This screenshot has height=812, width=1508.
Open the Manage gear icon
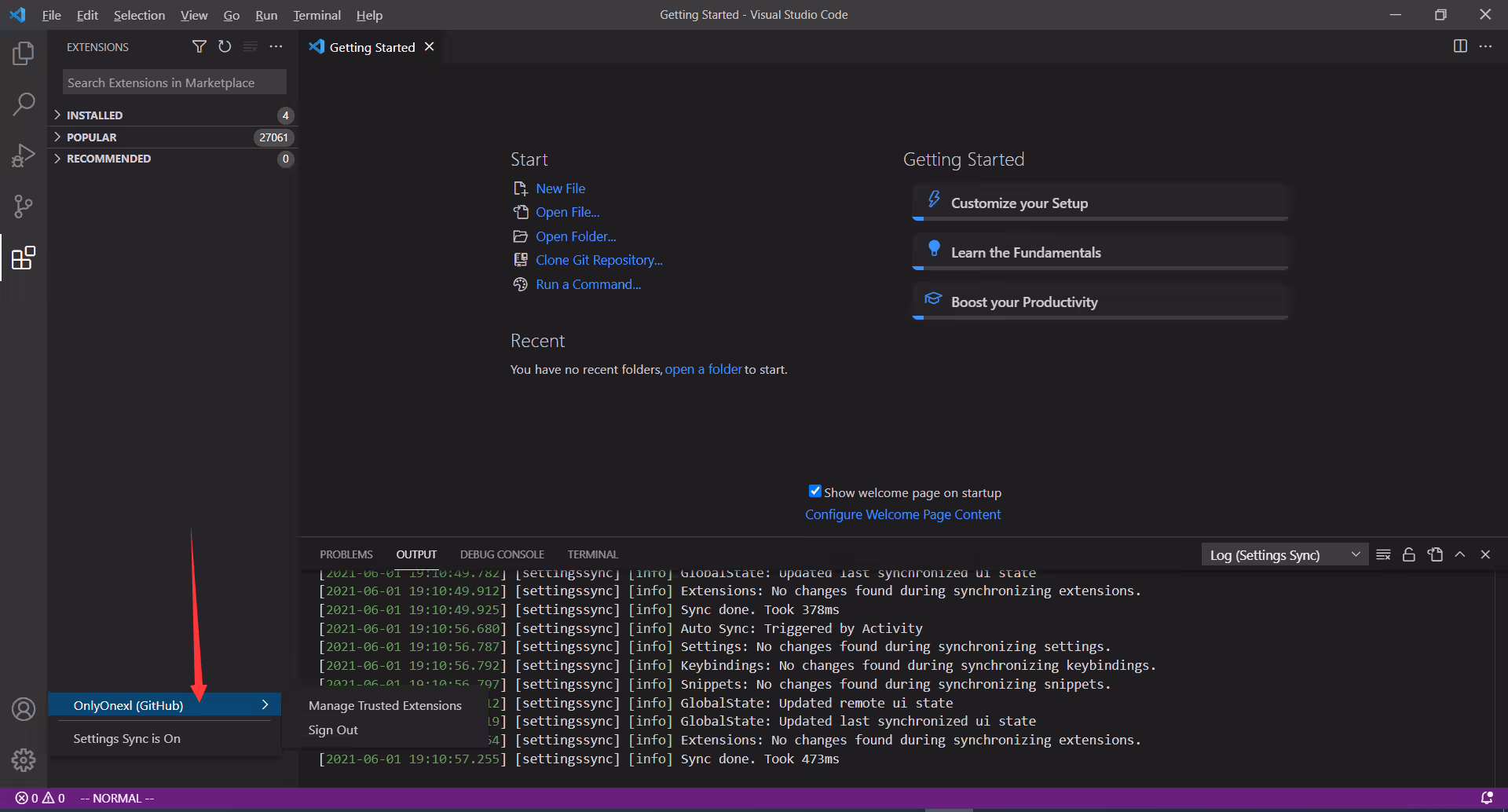tap(24, 759)
